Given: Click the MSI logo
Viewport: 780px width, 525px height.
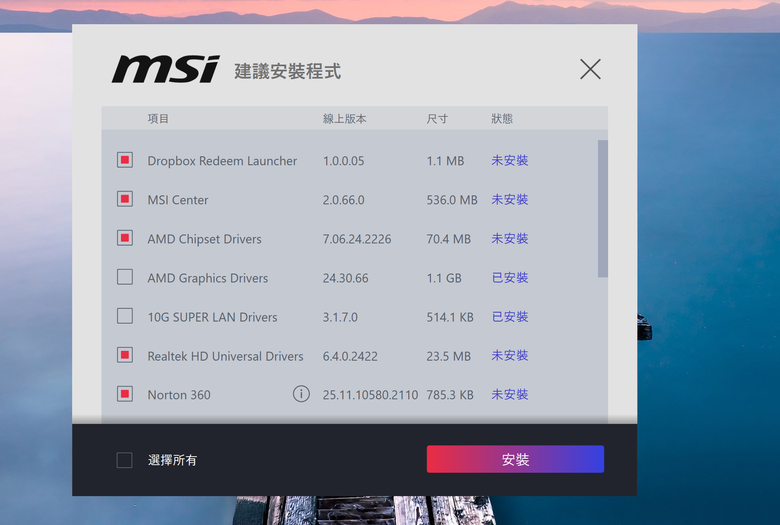Looking at the screenshot, I should (x=166, y=69).
